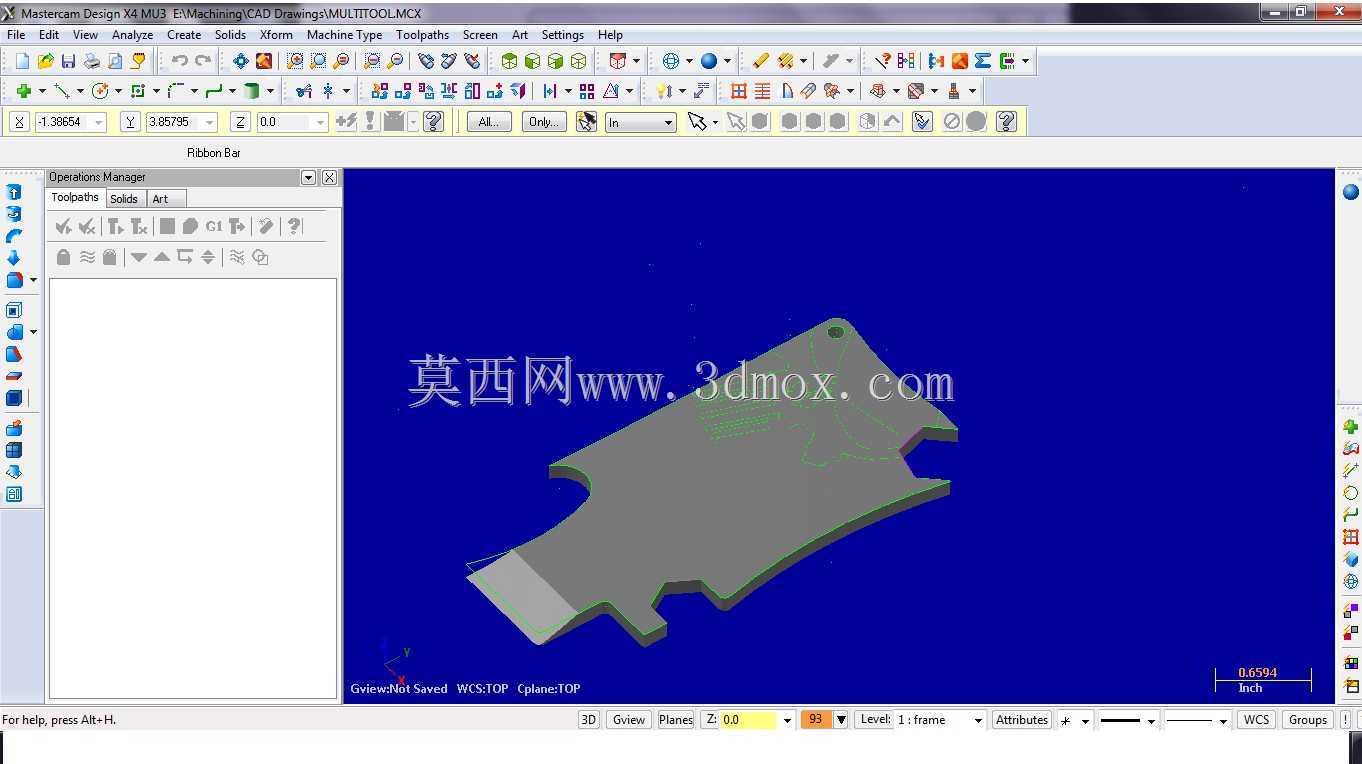Open the Analyze menu
Image resolution: width=1362 pixels, height=764 pixels.
132,34
